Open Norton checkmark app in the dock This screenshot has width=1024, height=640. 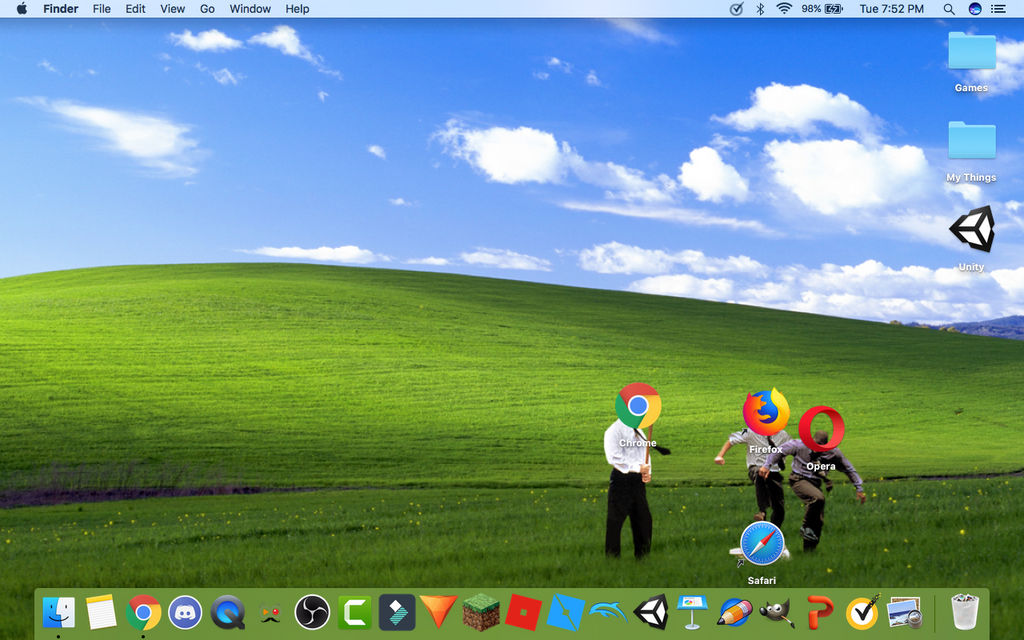click(862, 613)
